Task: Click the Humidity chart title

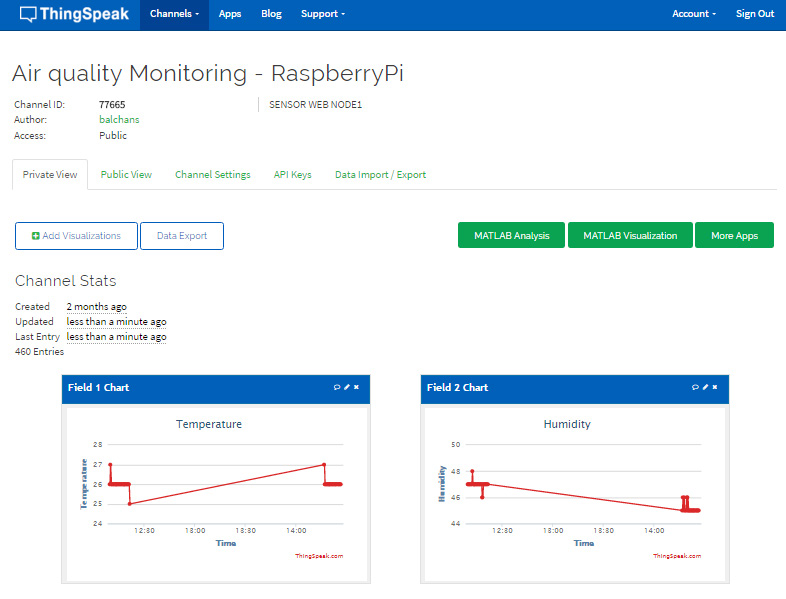Action: (567, 424)
